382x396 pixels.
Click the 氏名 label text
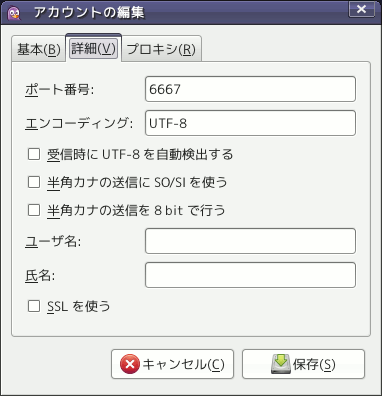(x=40, y=275)
